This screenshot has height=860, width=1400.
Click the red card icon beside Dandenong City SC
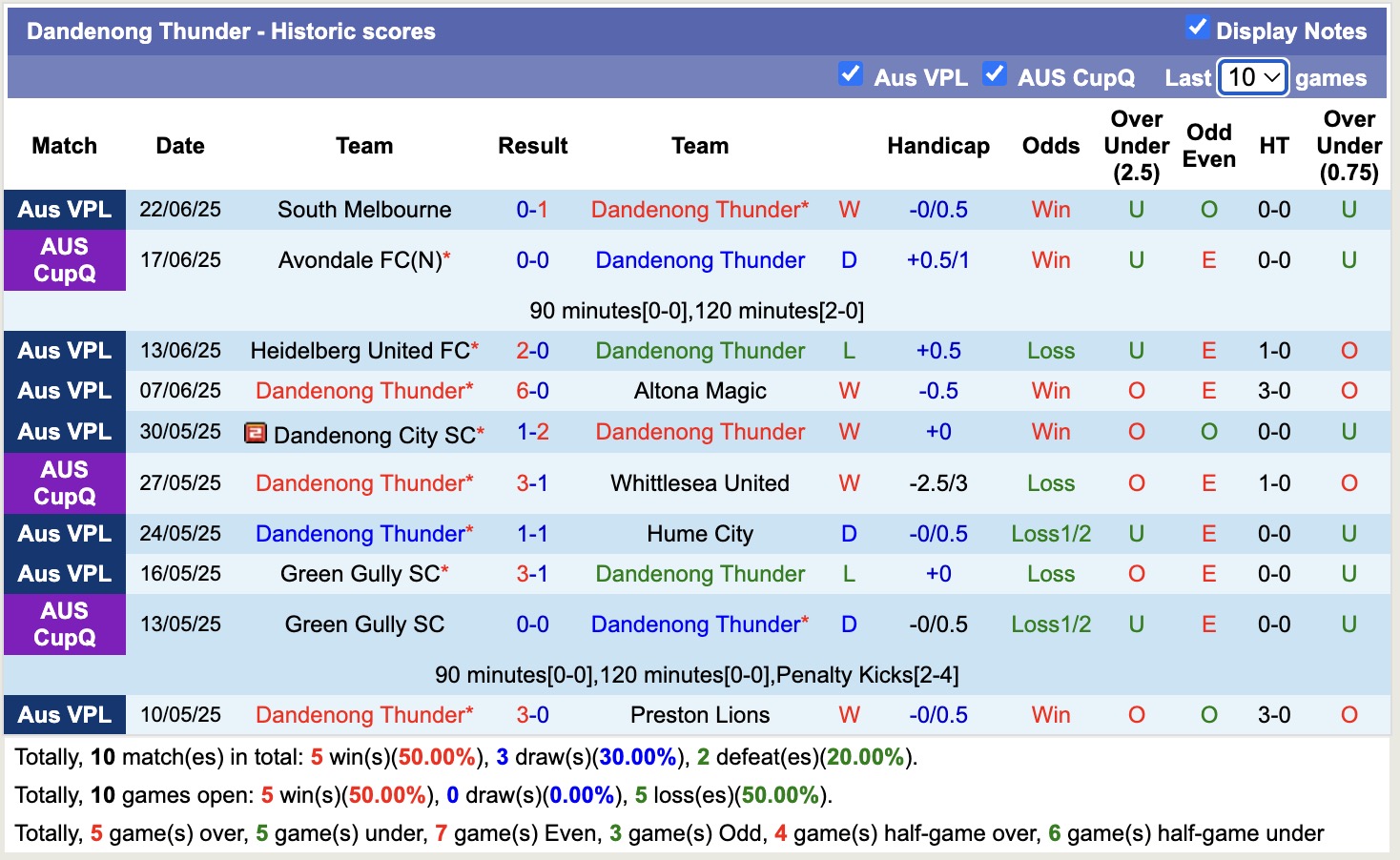coord(256,432)
